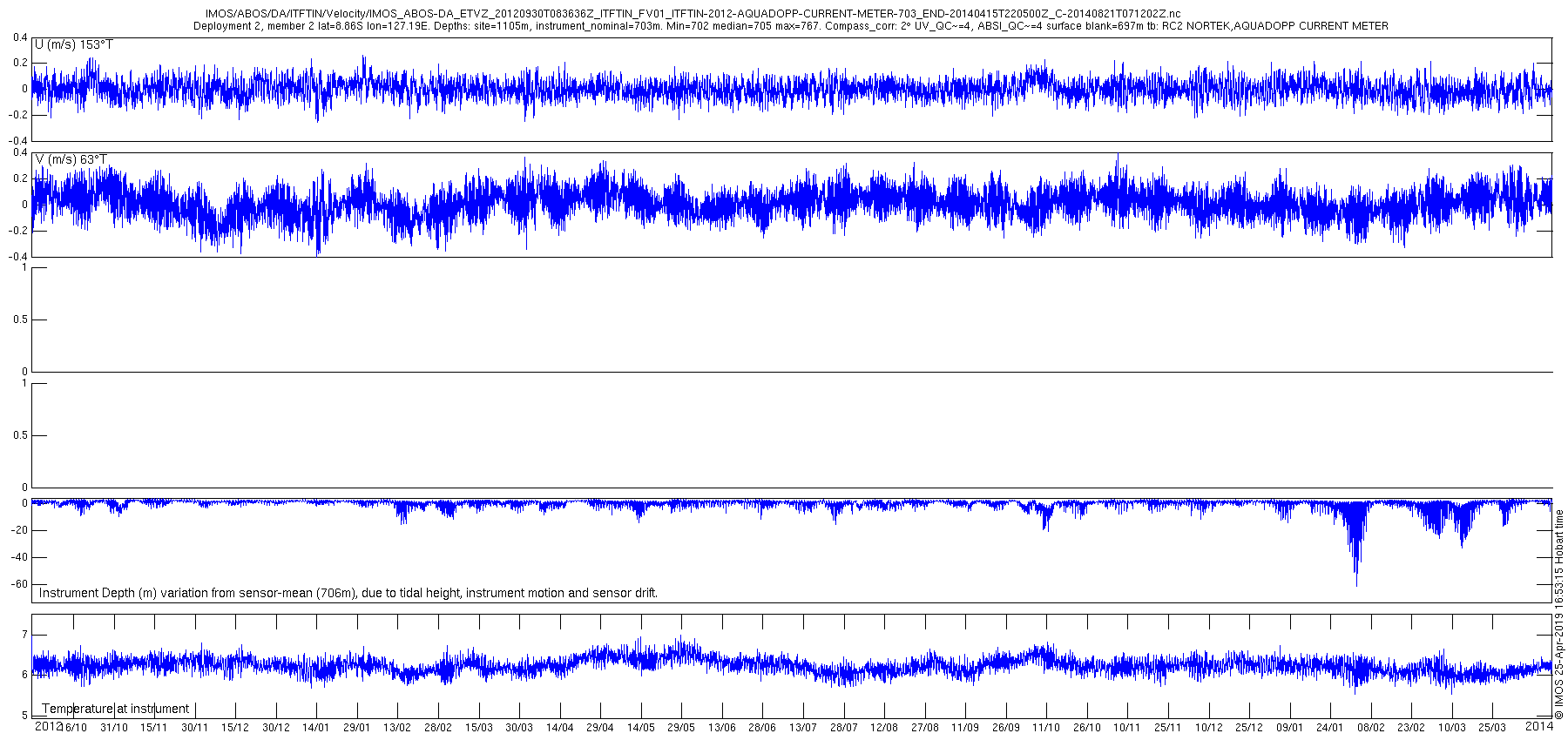Pick the '29/04' date tick label

coord(600,728)
